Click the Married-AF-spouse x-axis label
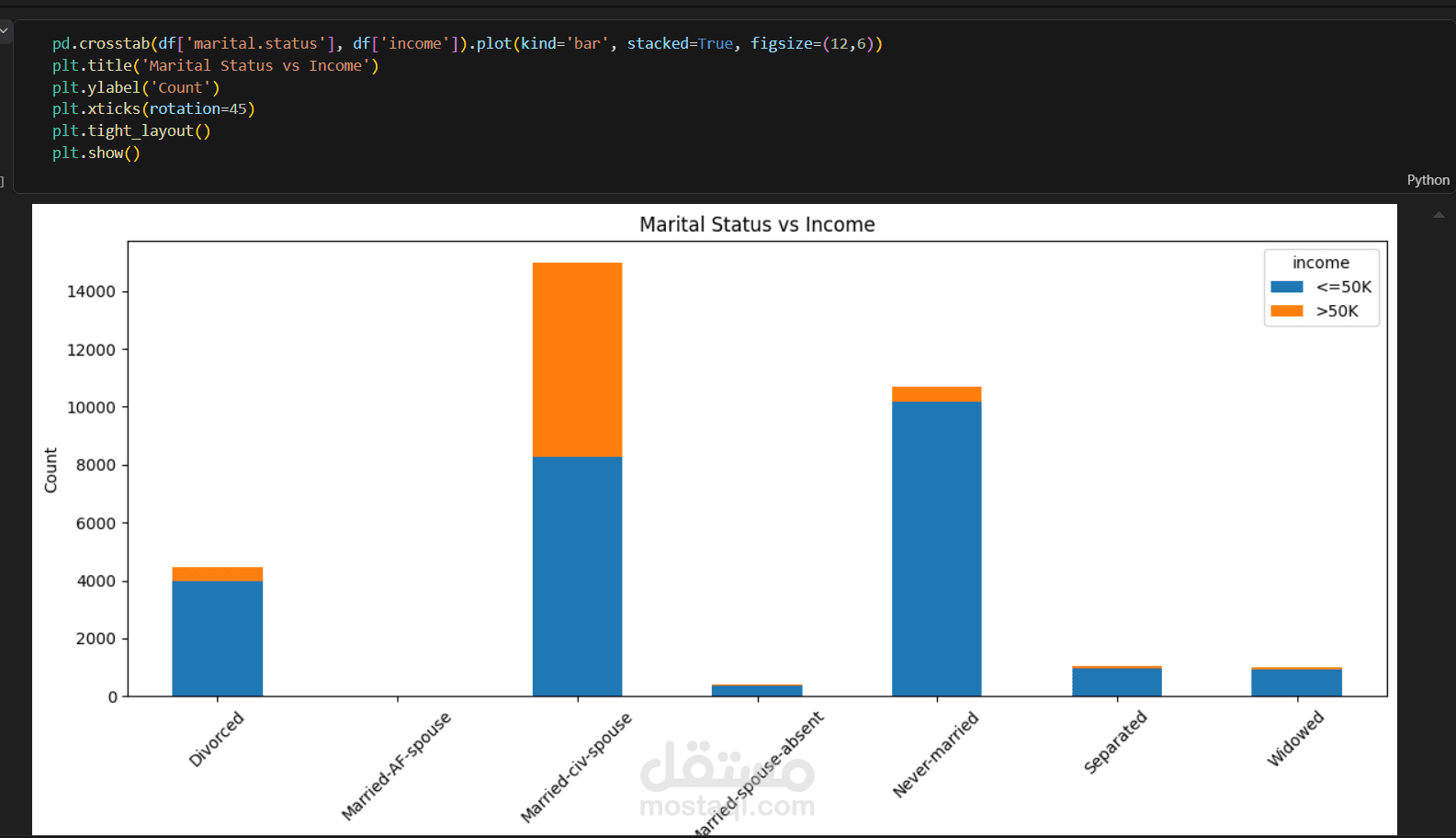The width and height of the screenshot is (1456, 838). tap(397, 765)
